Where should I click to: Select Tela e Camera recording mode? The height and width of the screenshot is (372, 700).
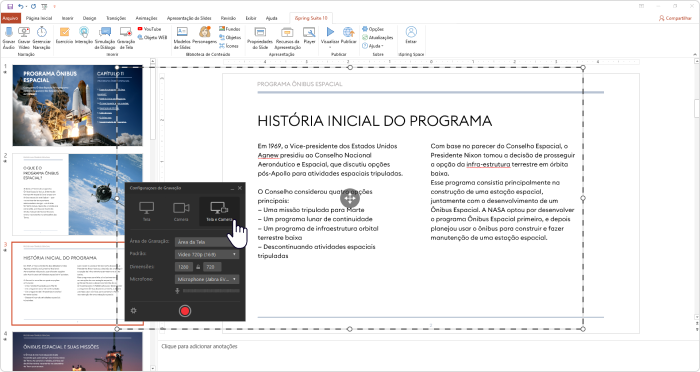[x=219, y=211]
